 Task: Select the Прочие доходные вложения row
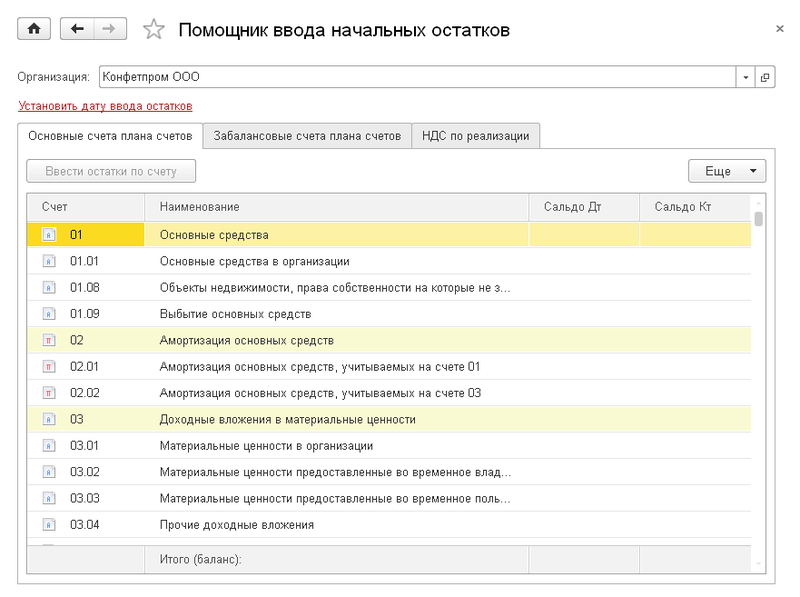389,525
